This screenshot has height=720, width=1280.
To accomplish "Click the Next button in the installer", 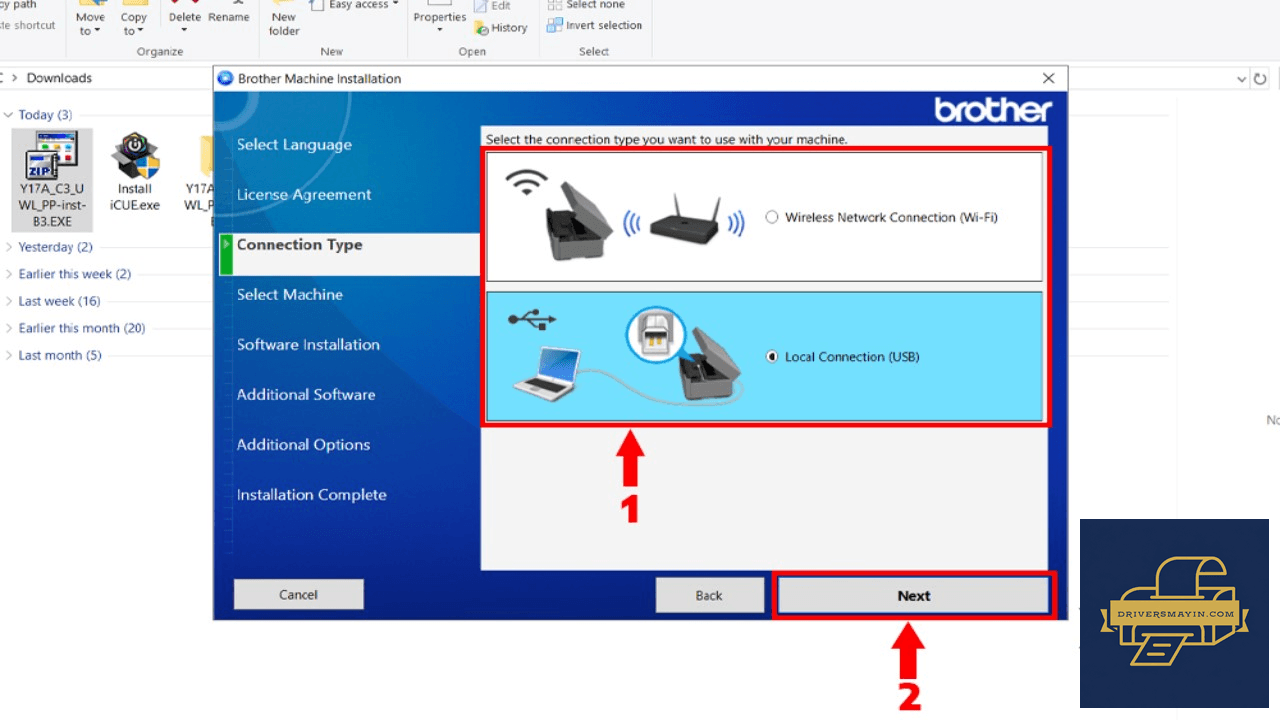I will (913, 595).
